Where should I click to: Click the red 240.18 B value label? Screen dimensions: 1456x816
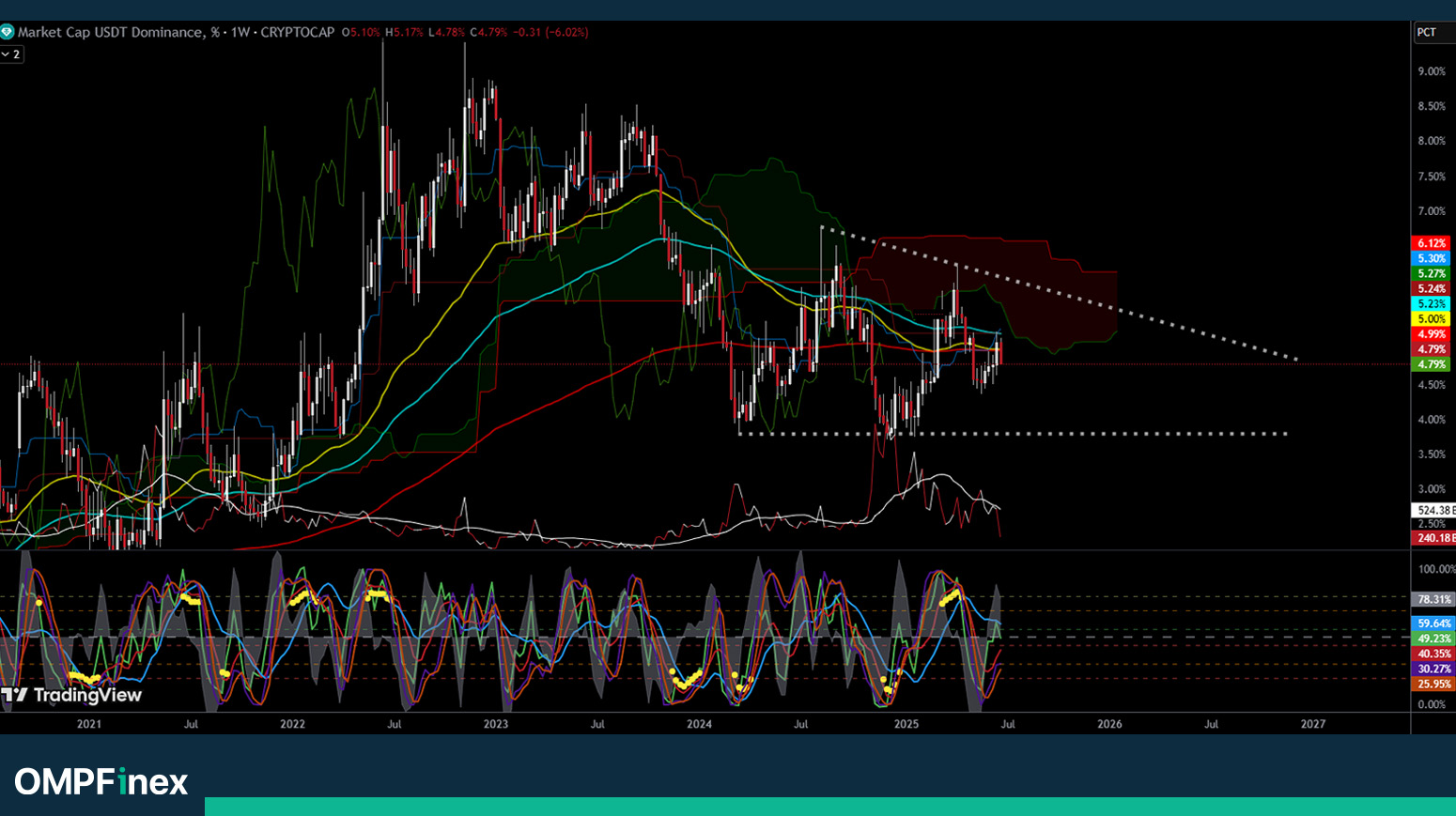pyautogui.click(x=1434, y=538)
